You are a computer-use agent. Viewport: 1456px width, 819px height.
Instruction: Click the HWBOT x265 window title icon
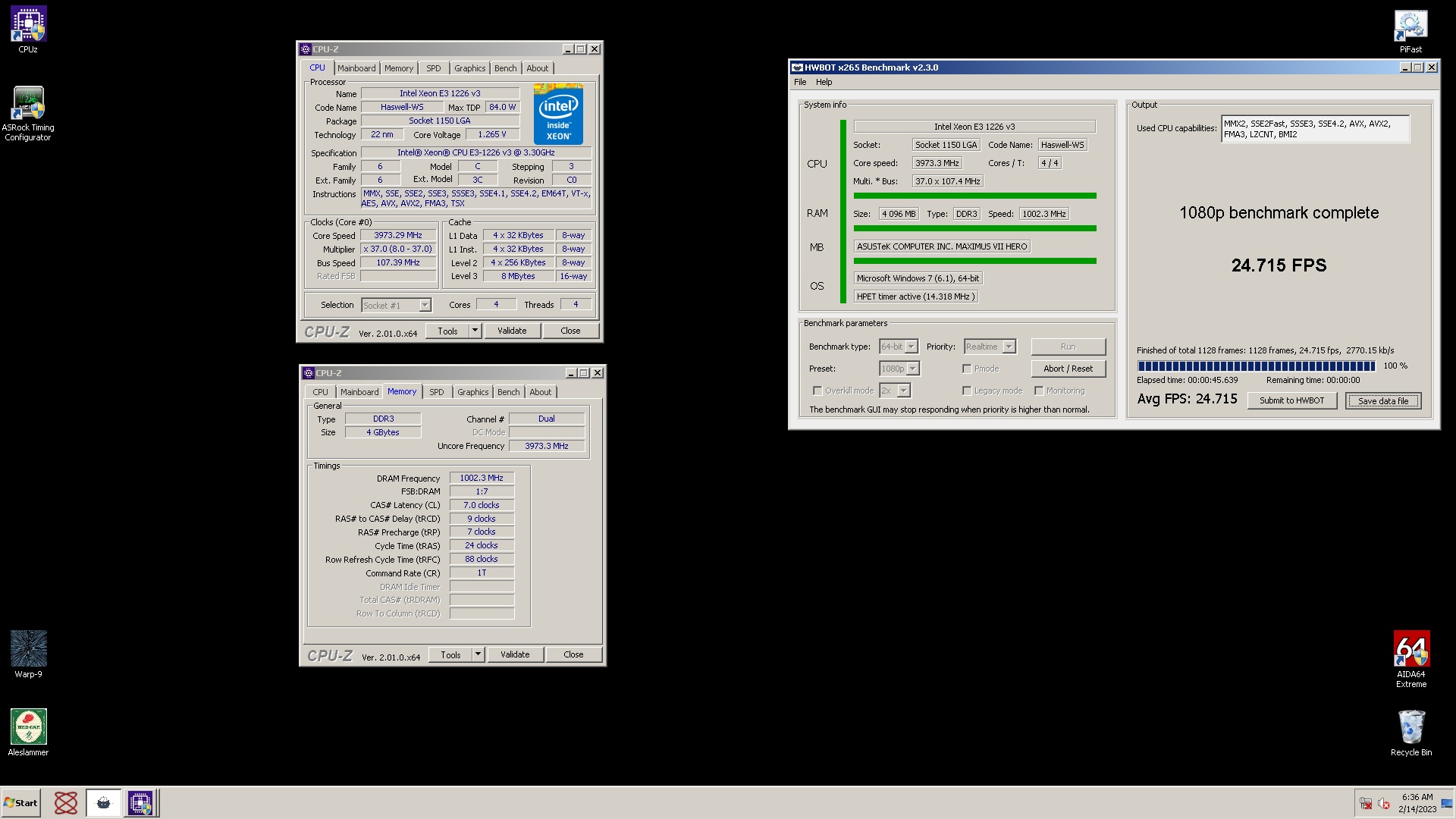click(x=797, y=67)
